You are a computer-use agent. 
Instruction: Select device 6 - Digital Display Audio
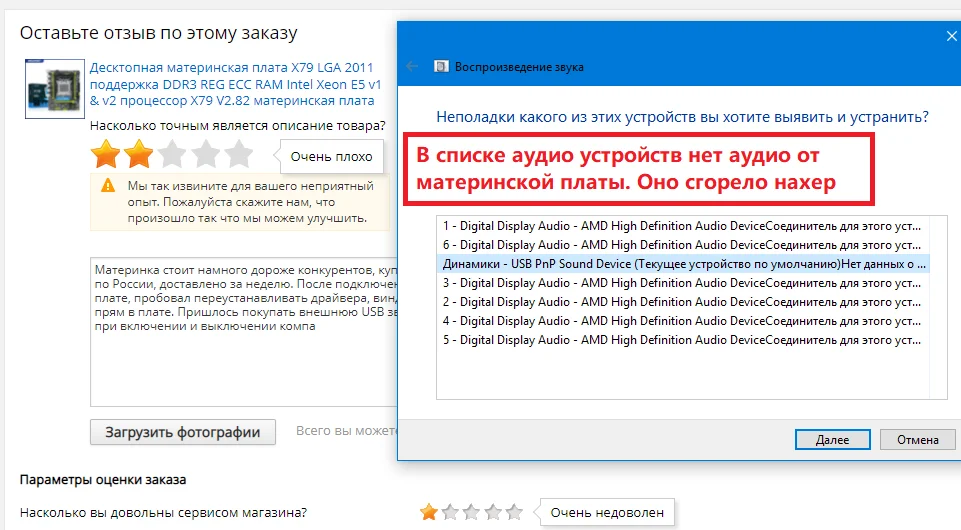(683, 245)
